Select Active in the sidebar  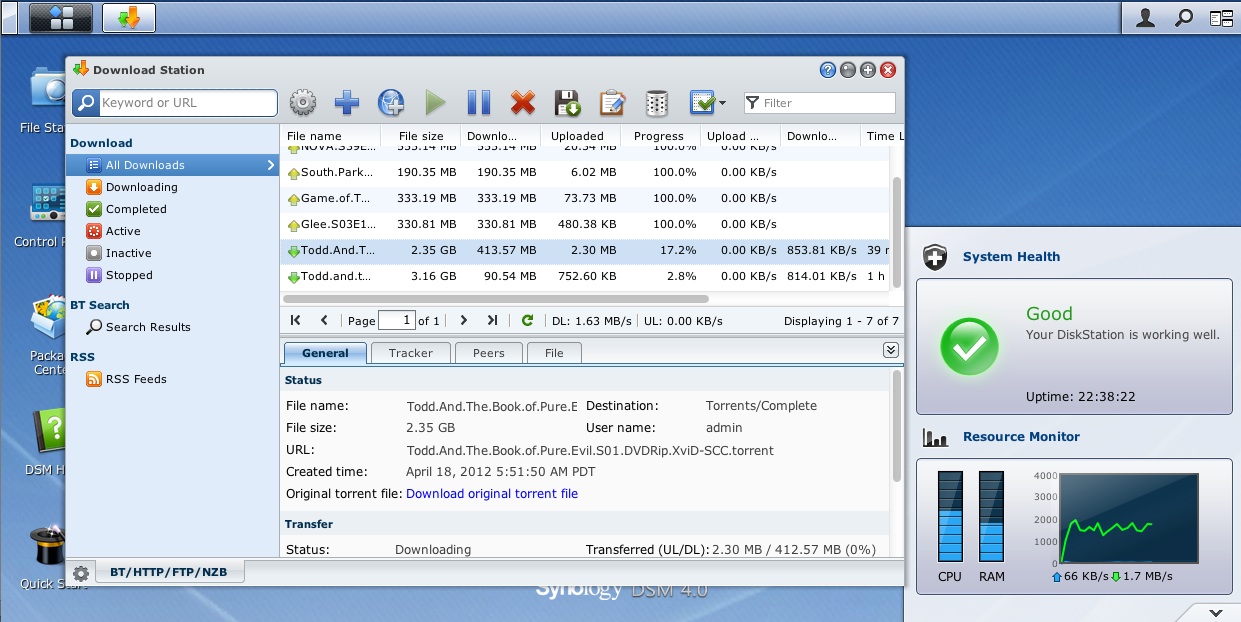point(173,231)
